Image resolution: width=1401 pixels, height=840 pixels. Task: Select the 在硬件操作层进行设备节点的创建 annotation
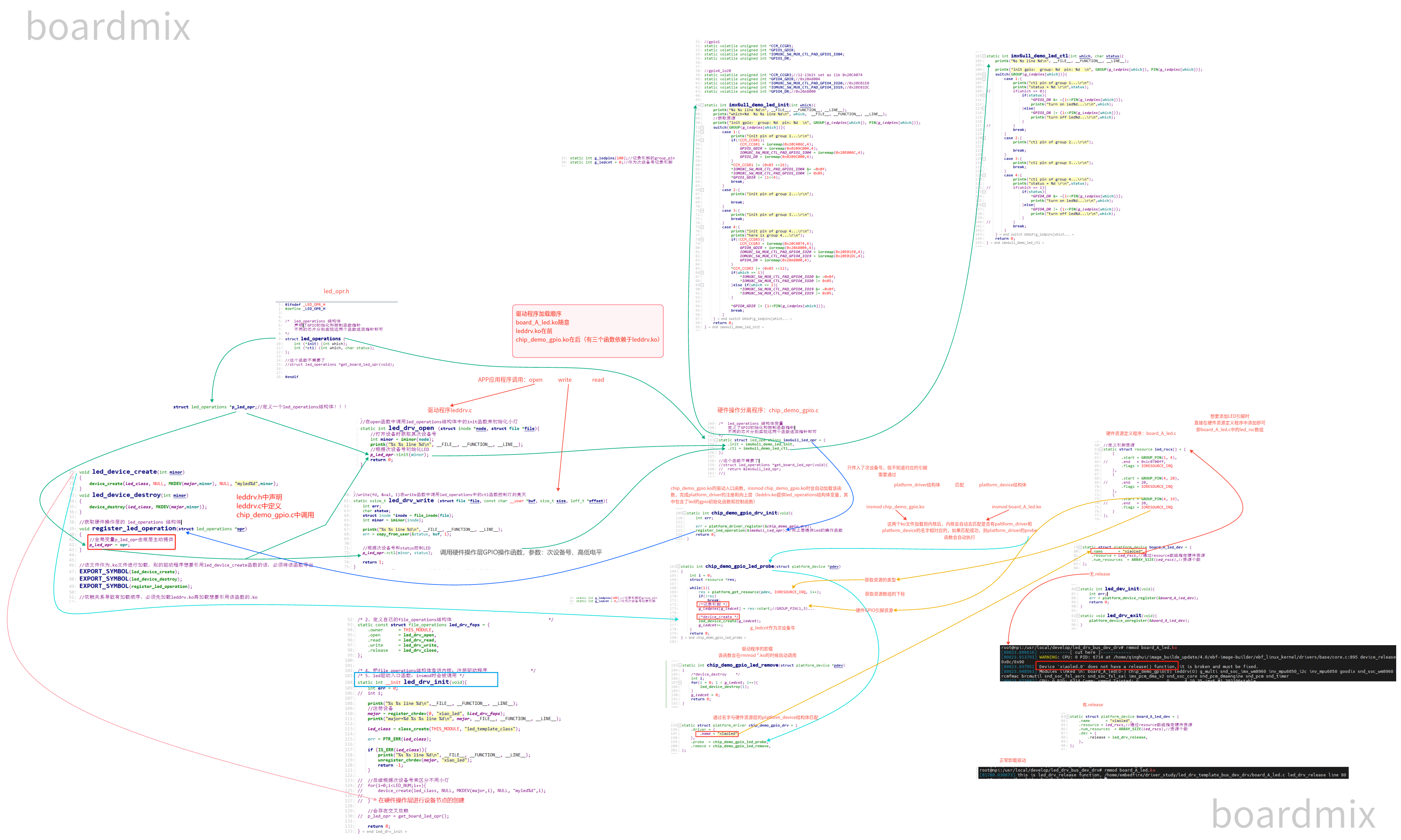coord(421,800)
